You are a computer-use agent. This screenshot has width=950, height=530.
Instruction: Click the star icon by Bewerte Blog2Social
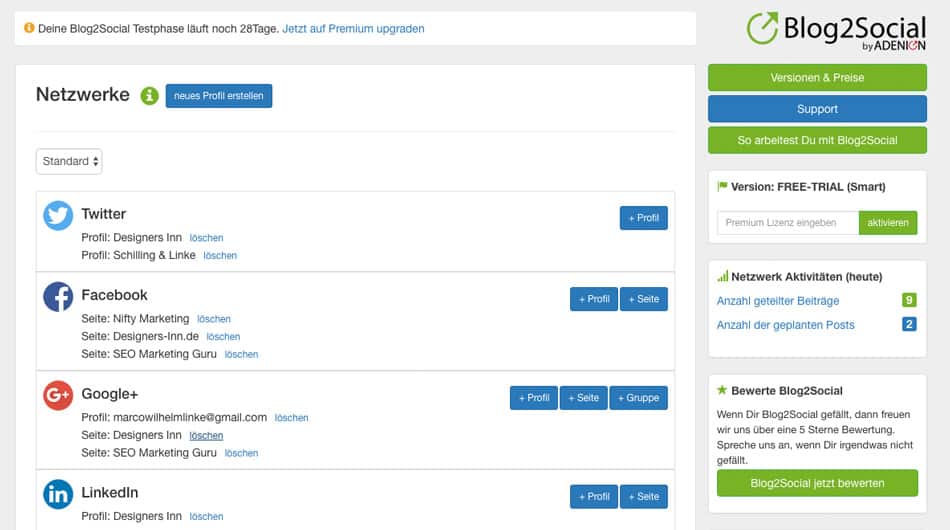click(x=722, y=390)
